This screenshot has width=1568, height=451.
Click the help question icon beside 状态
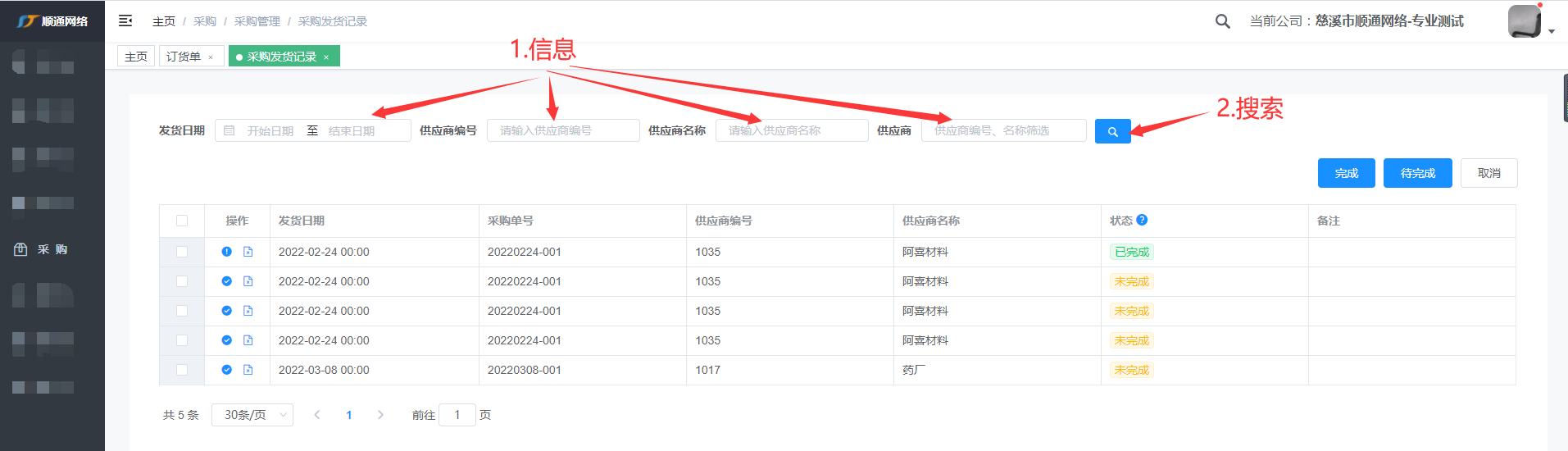[1142, 220]
